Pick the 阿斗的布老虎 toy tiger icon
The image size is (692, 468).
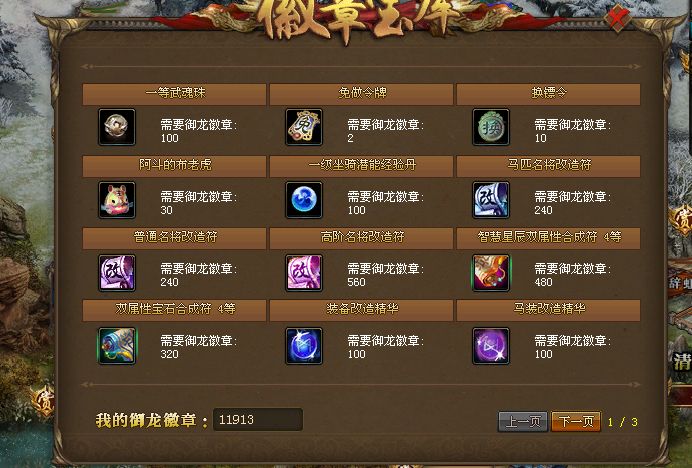pos(117,200)
